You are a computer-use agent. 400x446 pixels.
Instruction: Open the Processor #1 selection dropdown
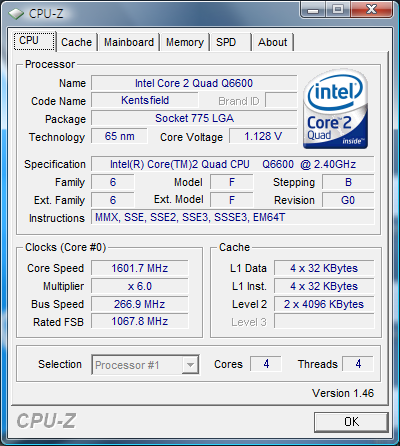click(145, 365)
